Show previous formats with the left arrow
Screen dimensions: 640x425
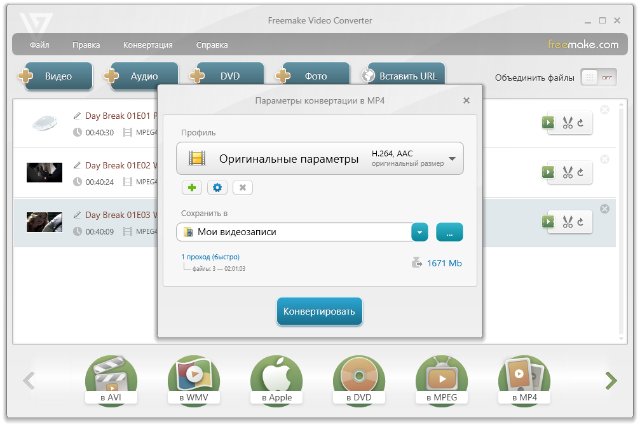[x=29, y=381]
